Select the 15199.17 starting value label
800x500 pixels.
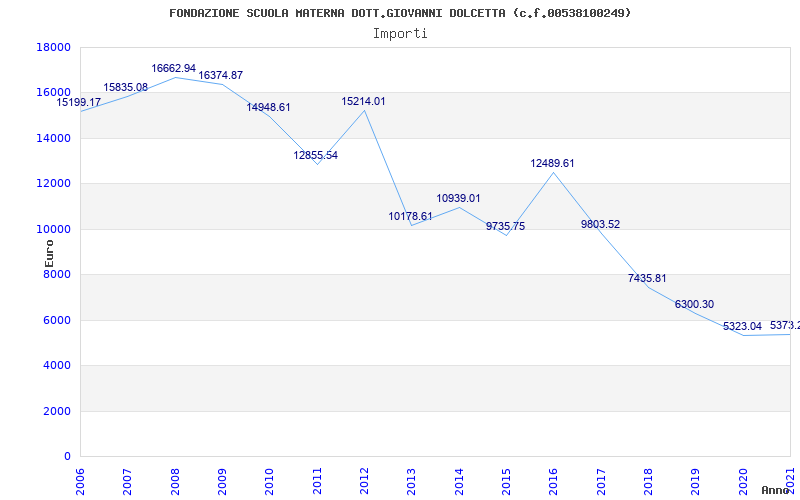coord(79,103)
